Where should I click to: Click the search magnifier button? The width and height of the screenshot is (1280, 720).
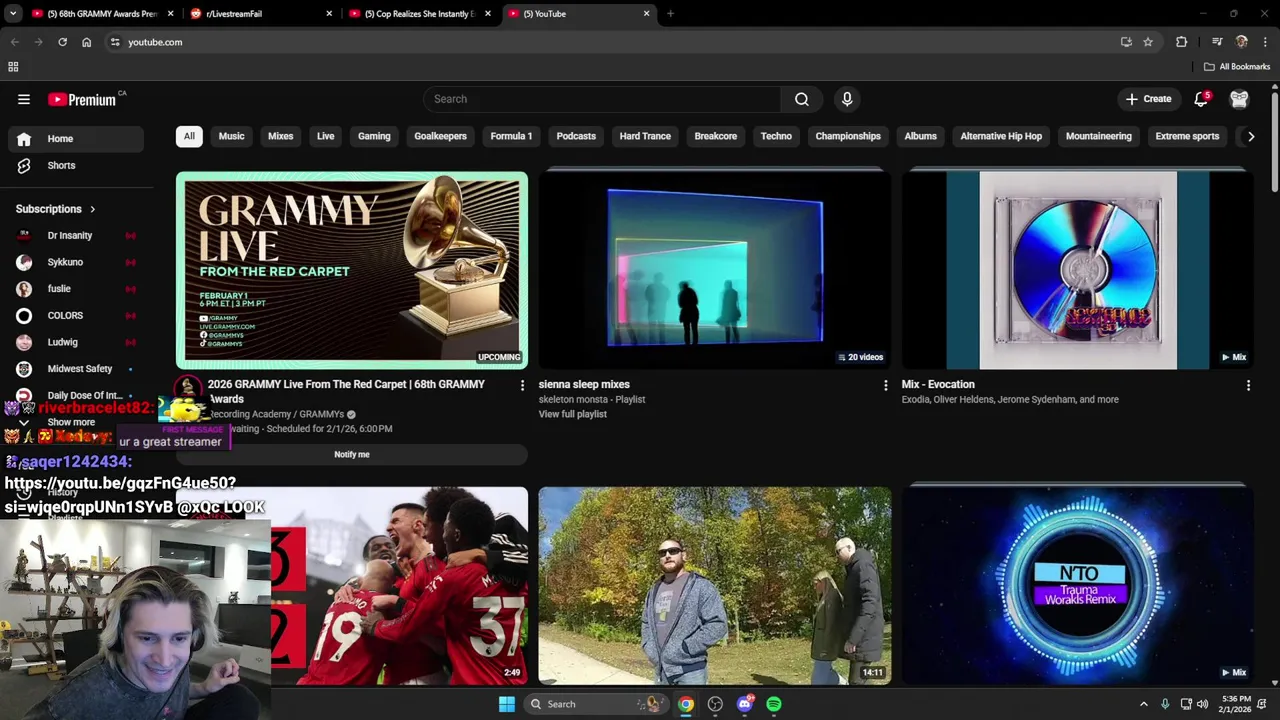(802, 99)
